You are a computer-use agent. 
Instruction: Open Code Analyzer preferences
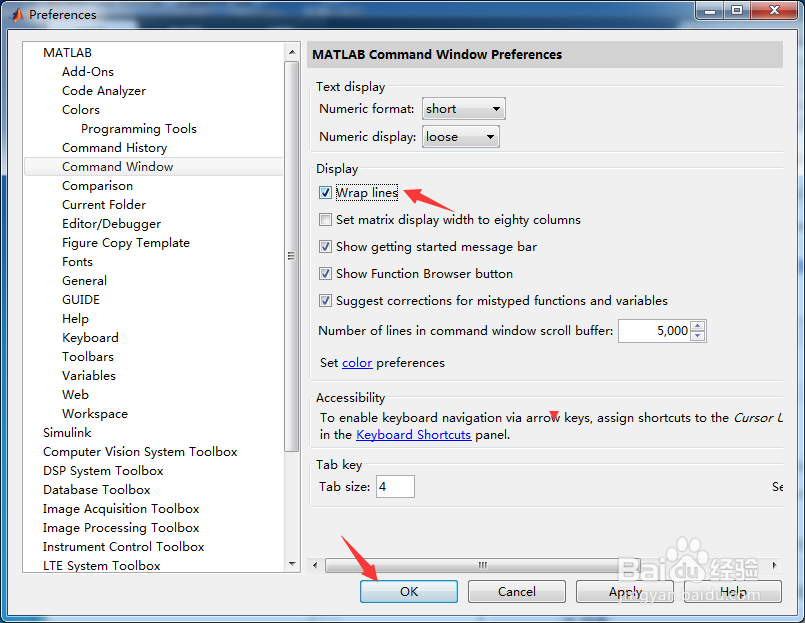coord(104,91)
